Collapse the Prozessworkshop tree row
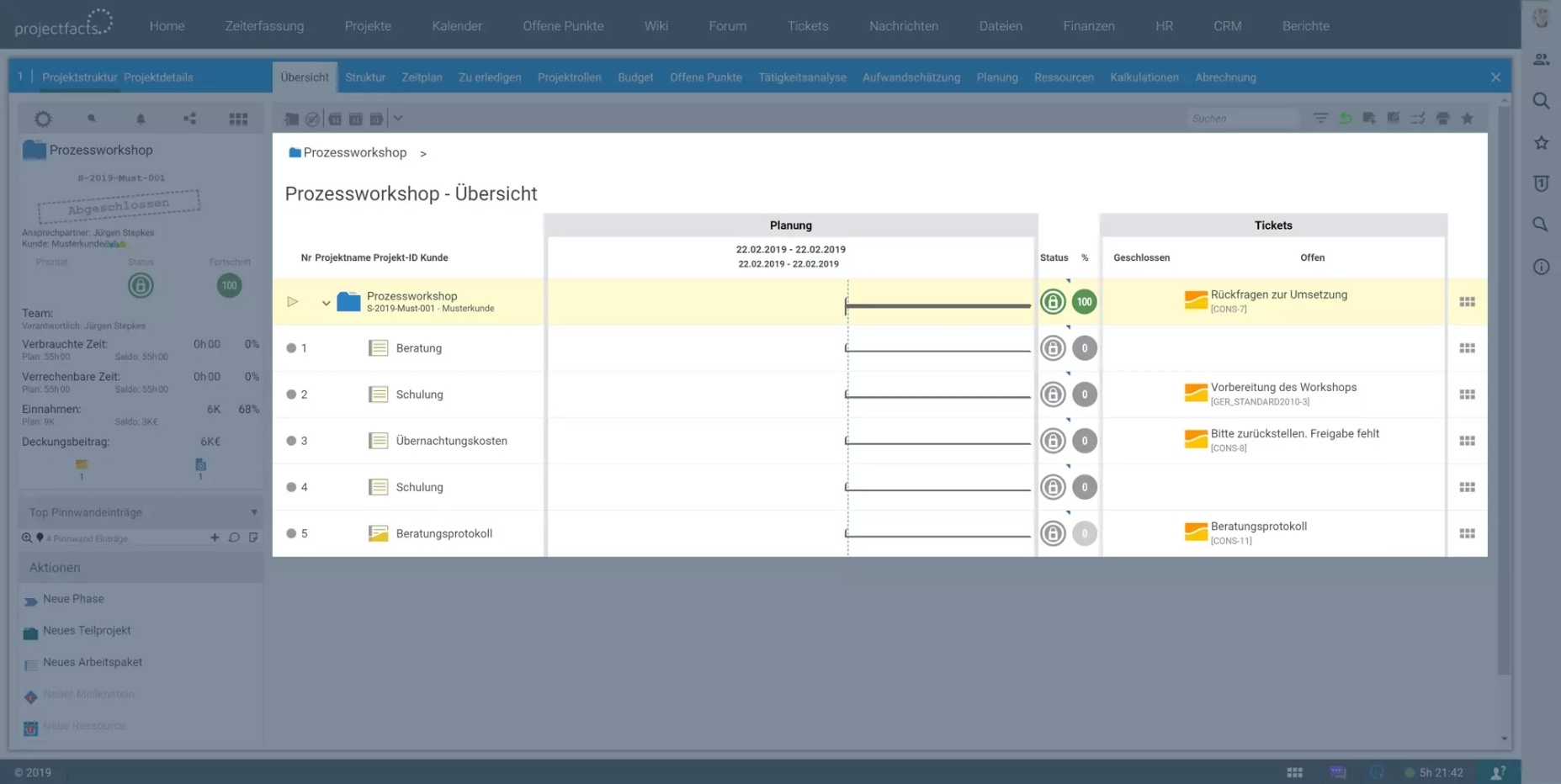Viewport: 1561px width, 784px height. (x=326, y=303)
